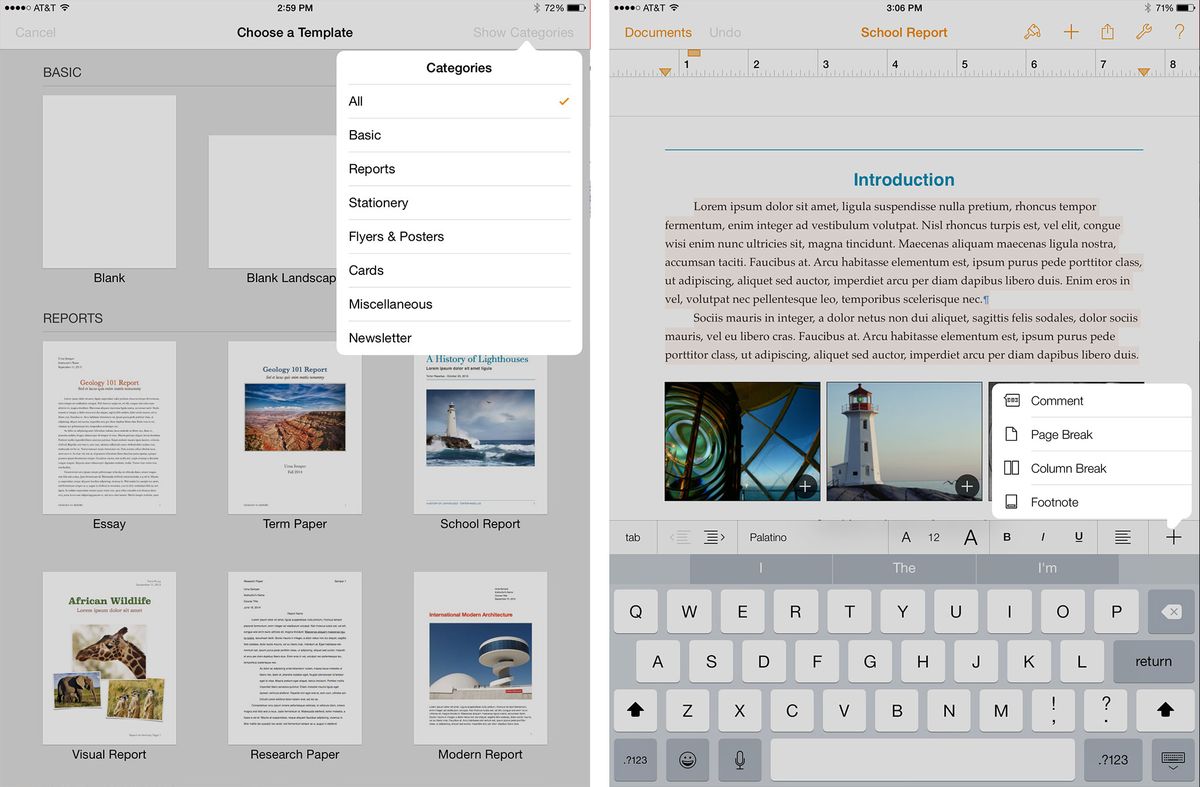Dismiss the keyboard with the keyboard icon
Screen dimensions: 1200x787
(1172, 760)
